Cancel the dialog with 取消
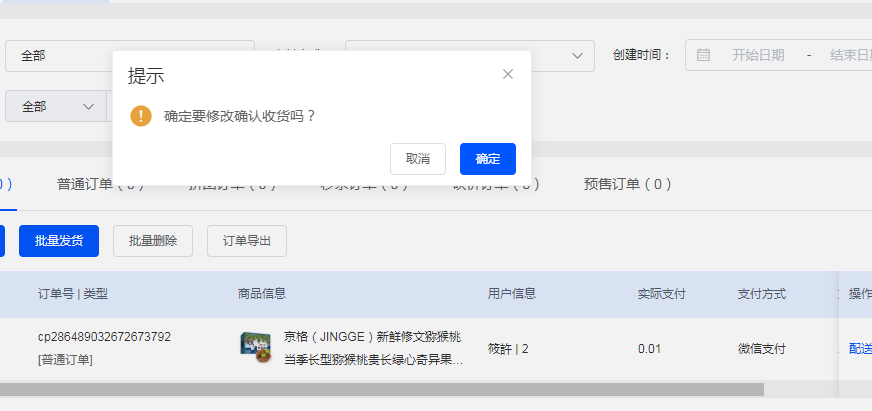 [418, 159]
